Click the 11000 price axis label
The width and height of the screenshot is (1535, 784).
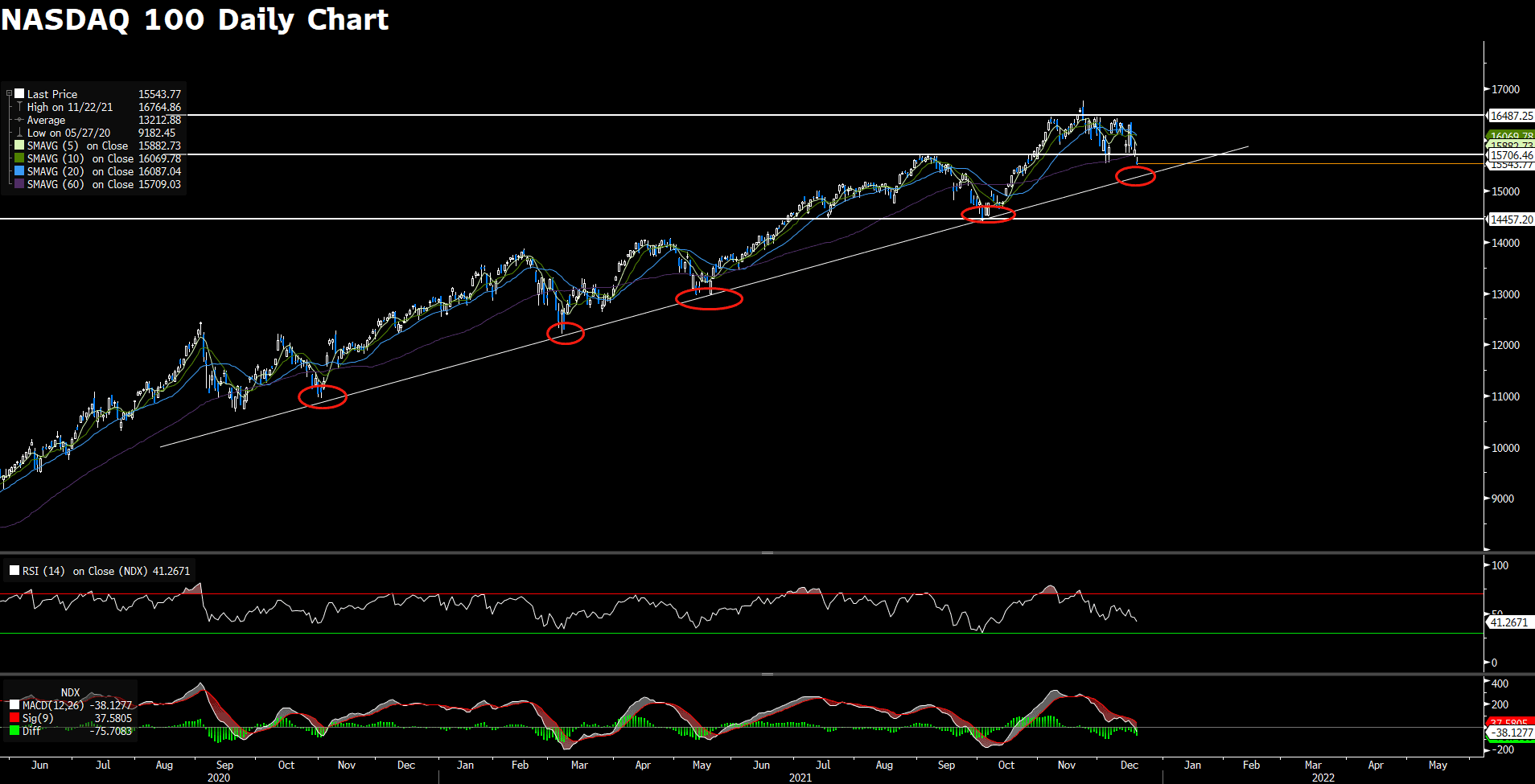(1505, 396)
